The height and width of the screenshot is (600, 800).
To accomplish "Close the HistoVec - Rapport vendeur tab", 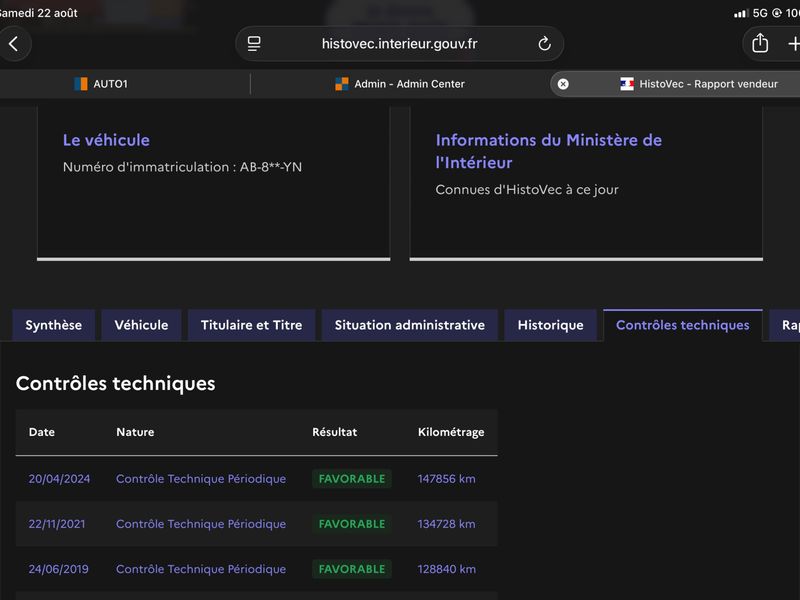I will 563,84.
